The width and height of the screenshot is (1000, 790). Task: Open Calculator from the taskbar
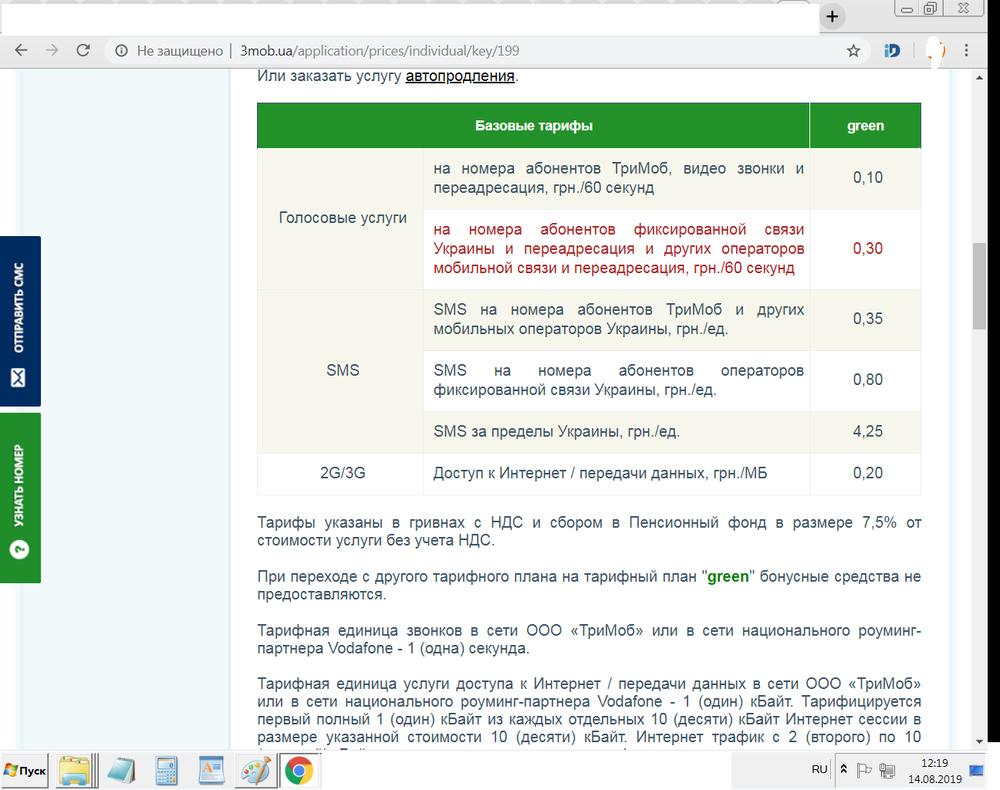[166, 771]
